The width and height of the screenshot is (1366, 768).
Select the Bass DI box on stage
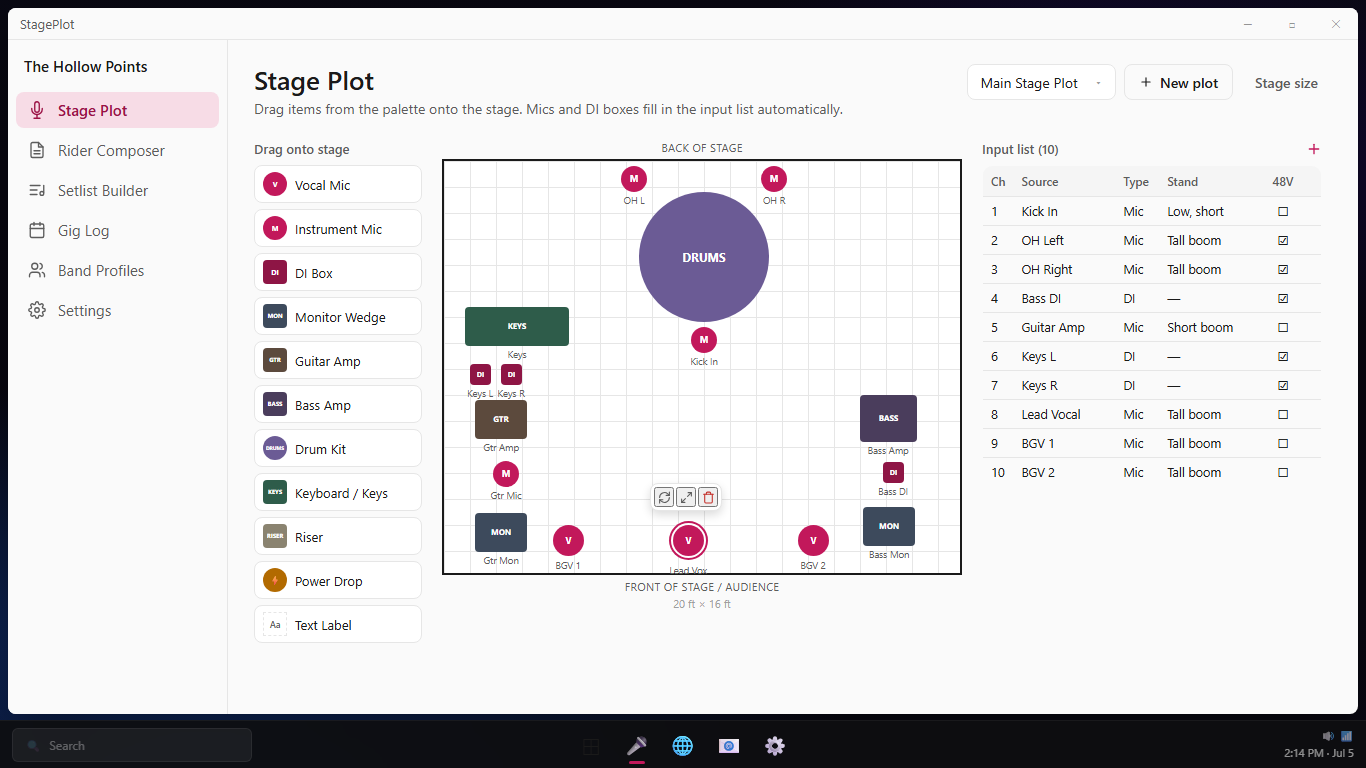point(893,473)
